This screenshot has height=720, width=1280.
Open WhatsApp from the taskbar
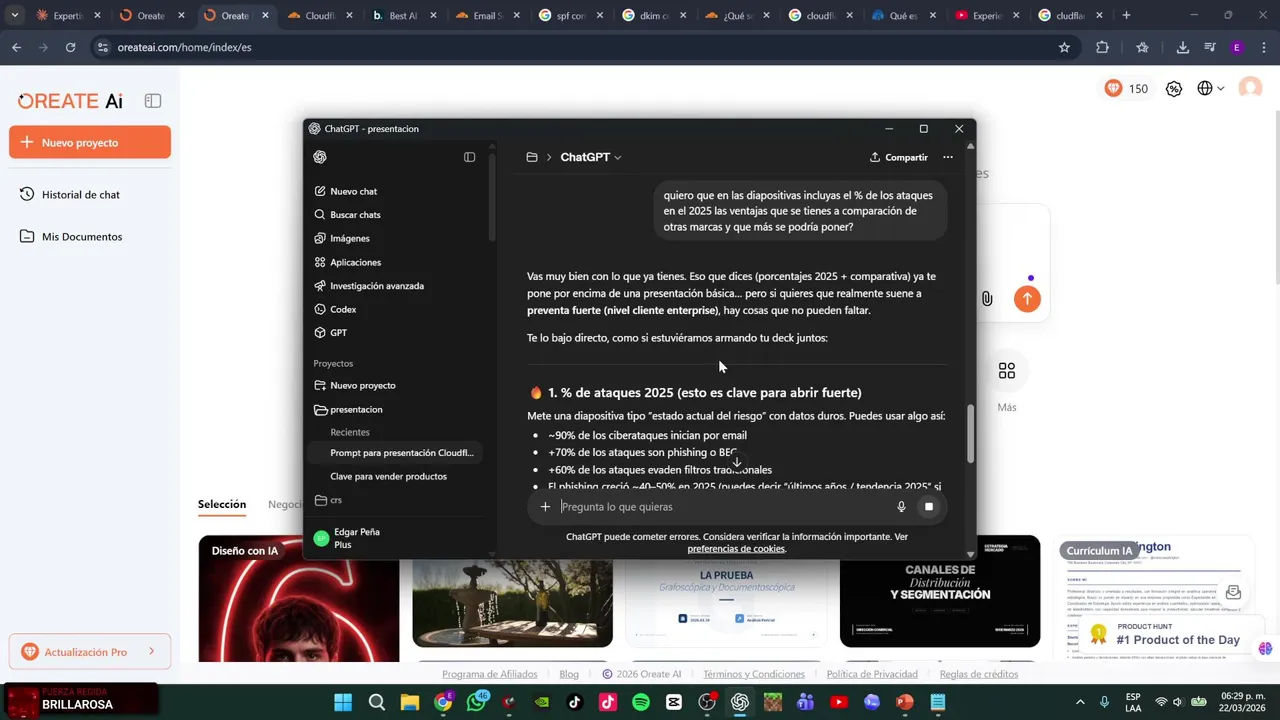tap(476, 703)
